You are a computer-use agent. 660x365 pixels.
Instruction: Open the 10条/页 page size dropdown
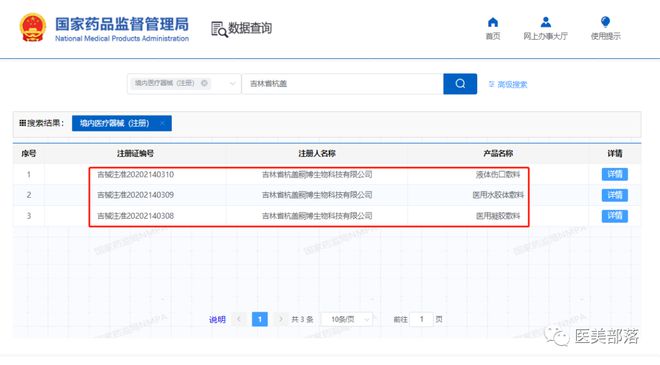(347, 320)
